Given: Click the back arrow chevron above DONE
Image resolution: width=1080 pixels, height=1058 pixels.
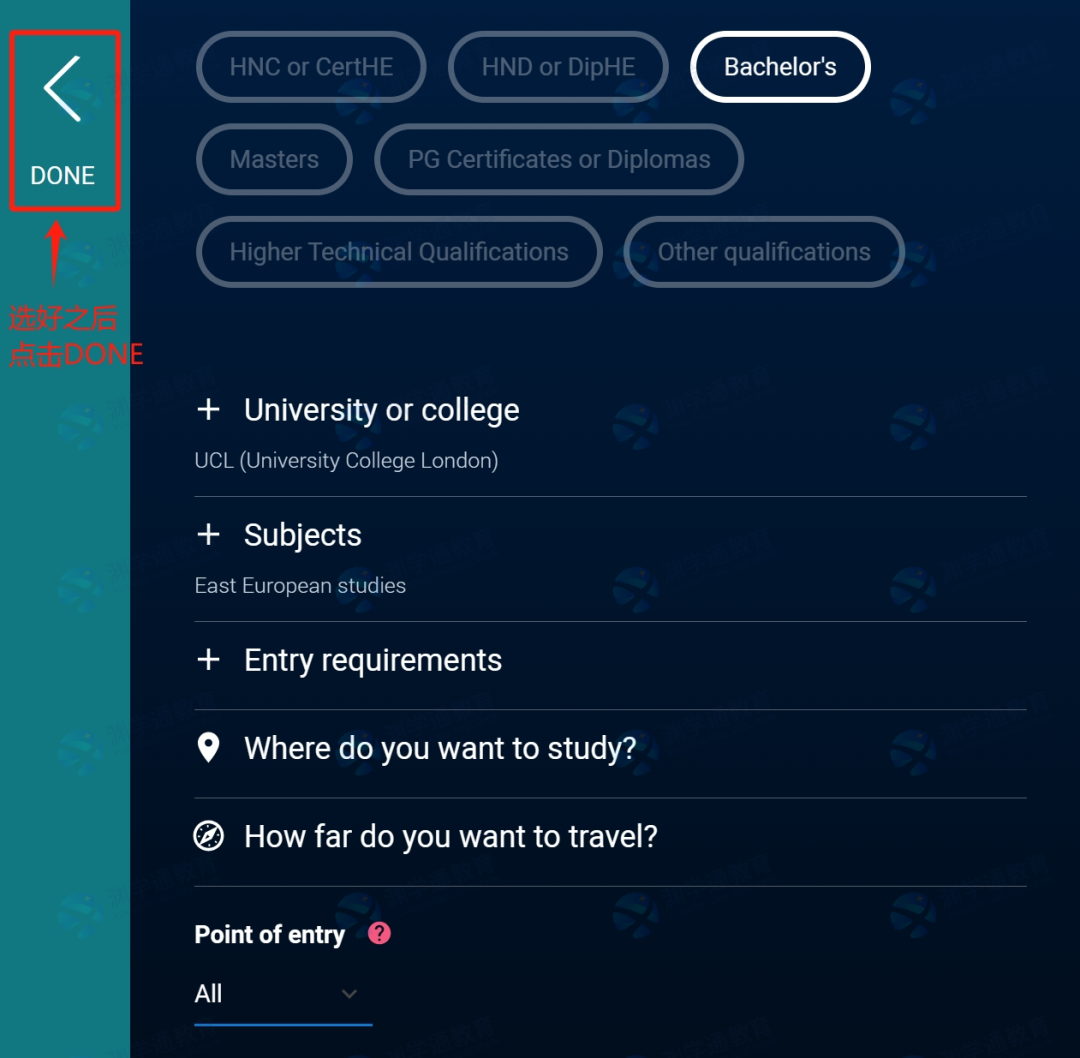Looking at the screenshot, I should click(63, 89).
